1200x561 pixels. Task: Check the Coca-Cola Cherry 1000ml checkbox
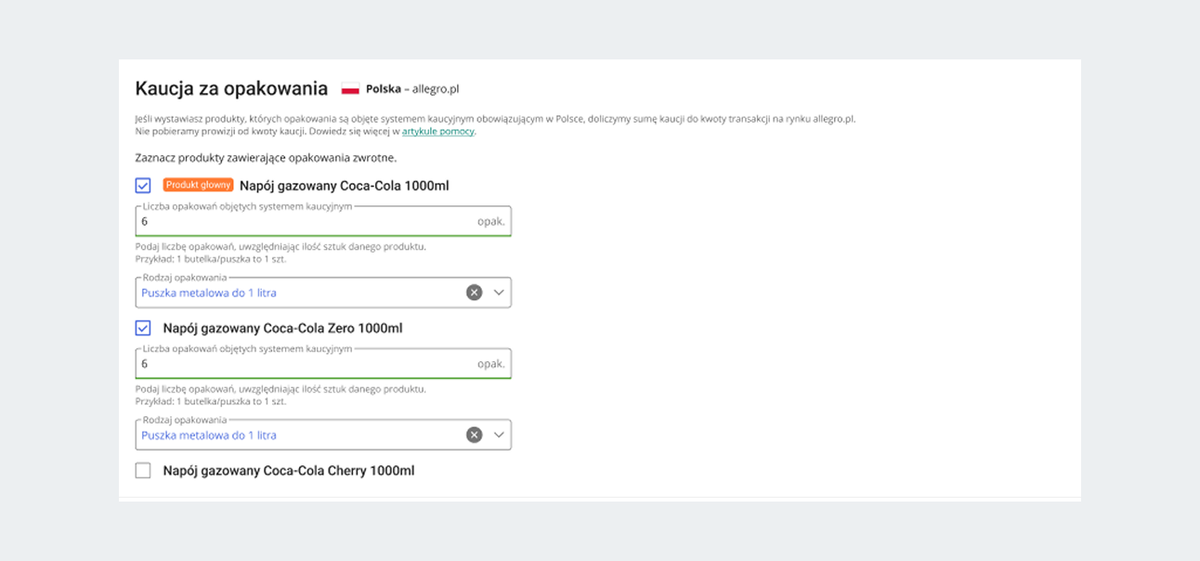(143, 470)
